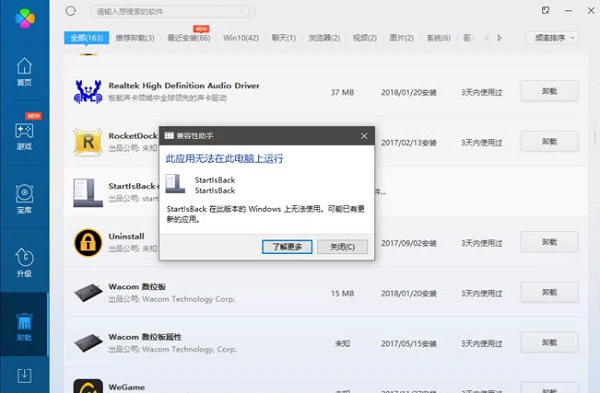Click the 2017/05/15安装 date text

(409, 344)
